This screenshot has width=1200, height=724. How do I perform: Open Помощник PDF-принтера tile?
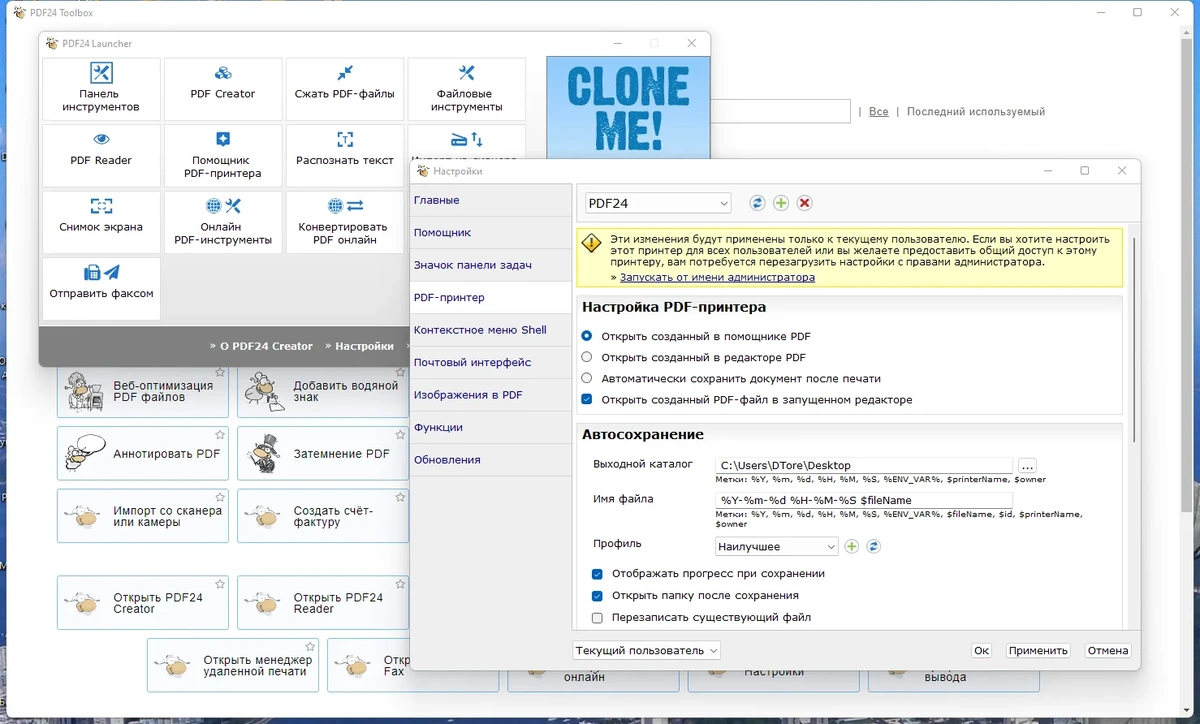tap(223, 155)
